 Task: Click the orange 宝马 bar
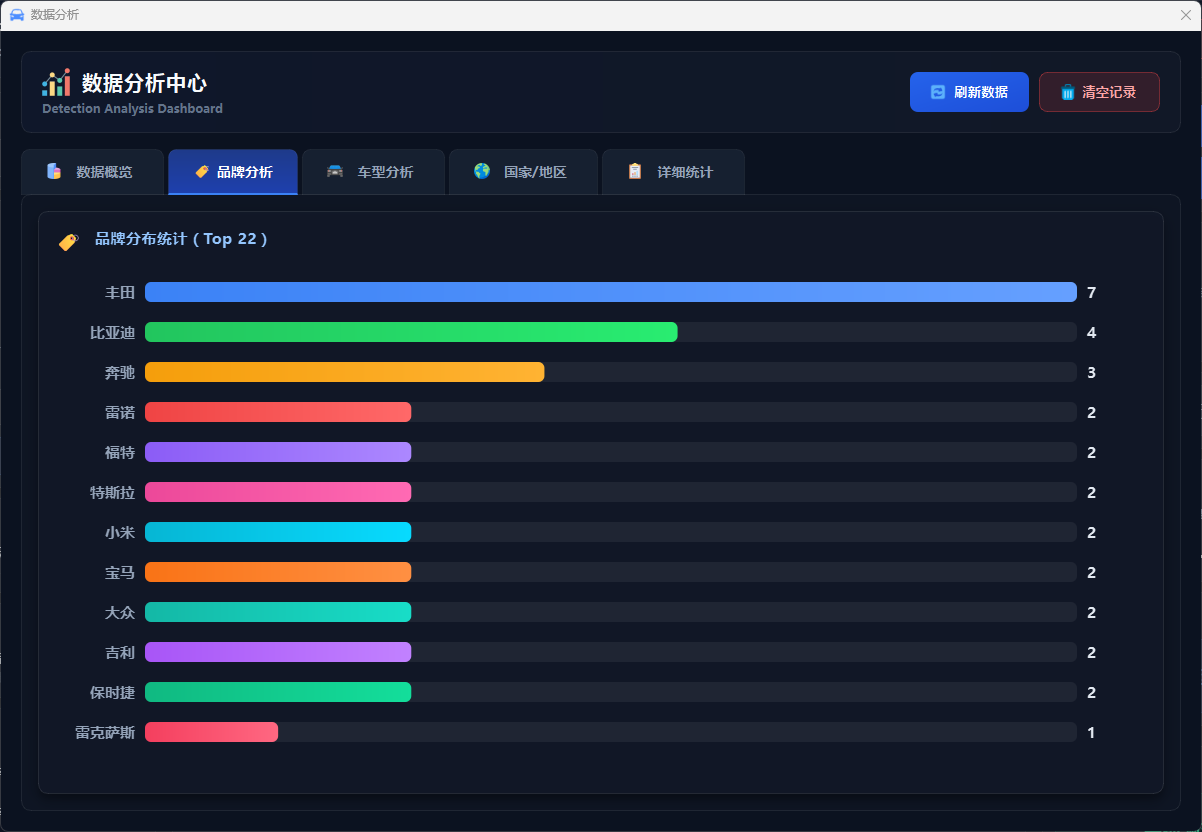click(x=278, y=572)
